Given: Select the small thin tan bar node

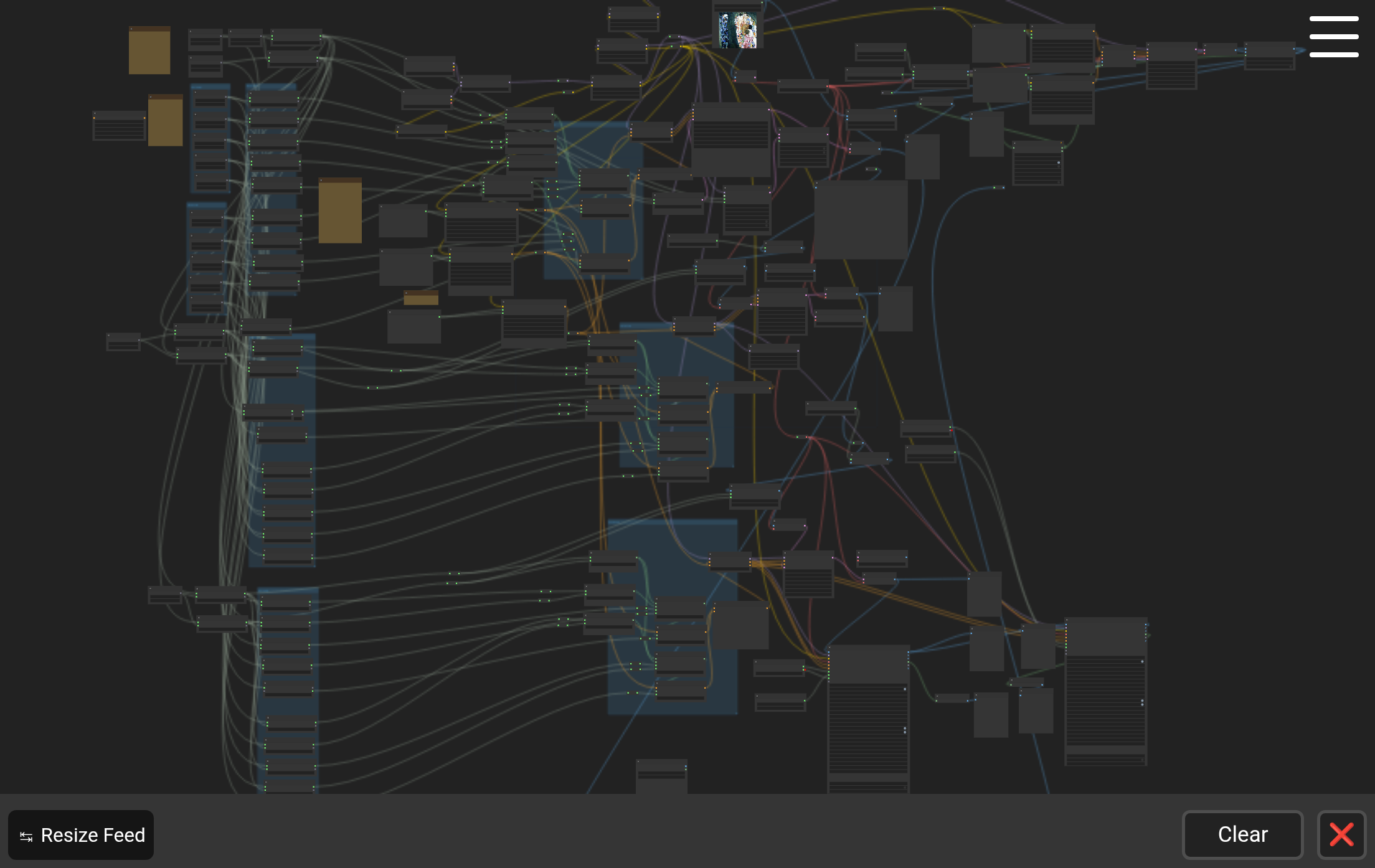Looking at the screenshot, I should pyautogui.click(x=421, y=298).
